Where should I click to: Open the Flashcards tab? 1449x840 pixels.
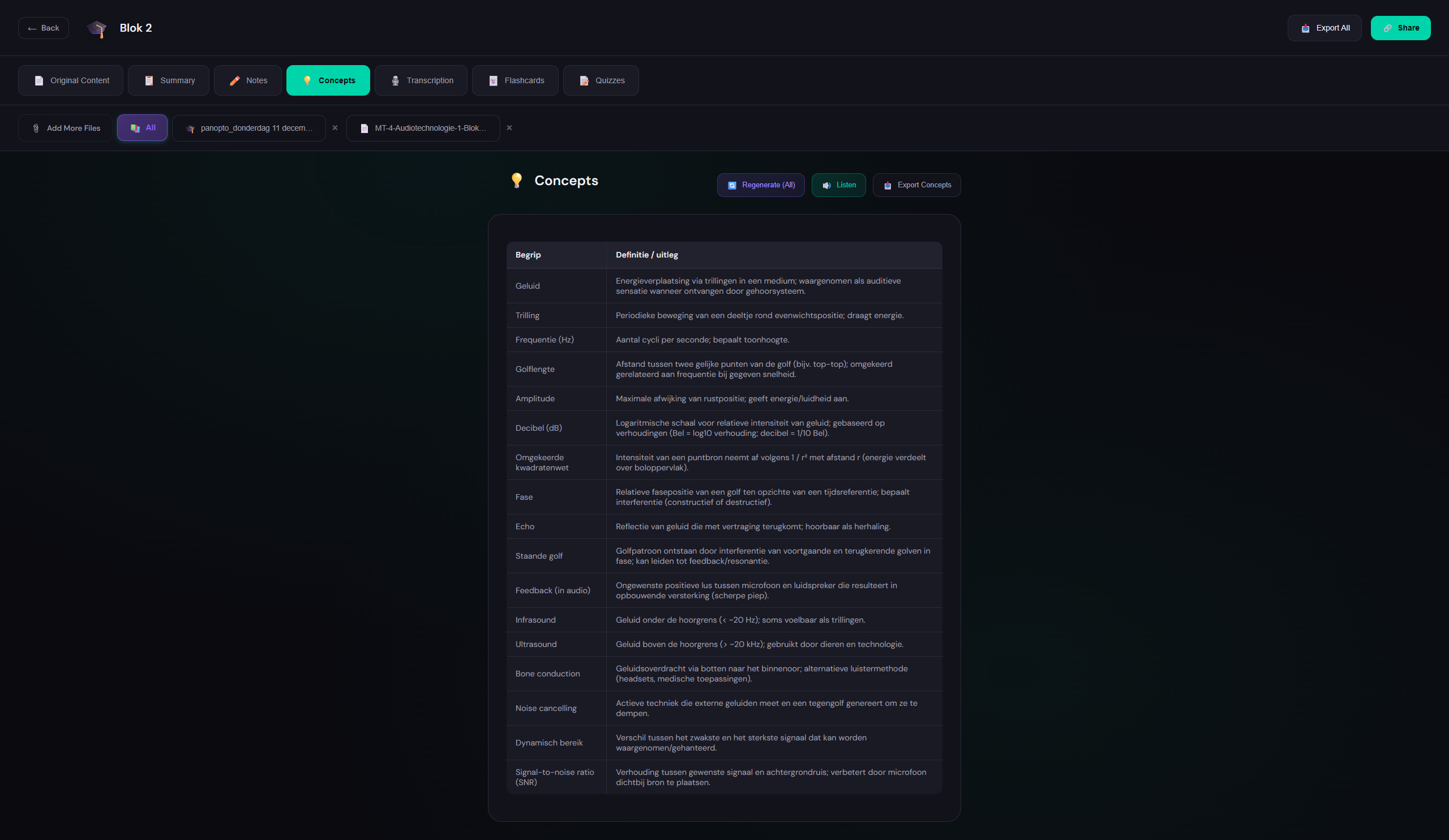click(515, 80)
